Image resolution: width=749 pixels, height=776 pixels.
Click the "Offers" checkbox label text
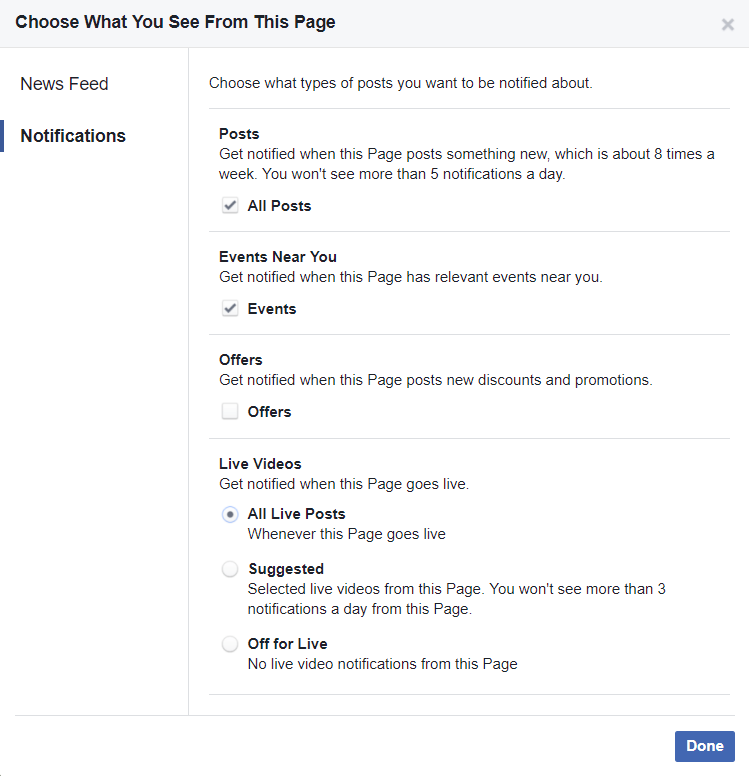269,412
